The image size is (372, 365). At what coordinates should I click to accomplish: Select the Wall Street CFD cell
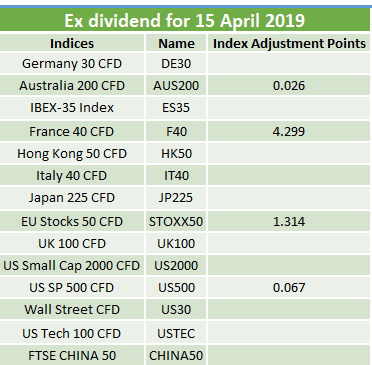pyautogui.click(x=72, y=310)
